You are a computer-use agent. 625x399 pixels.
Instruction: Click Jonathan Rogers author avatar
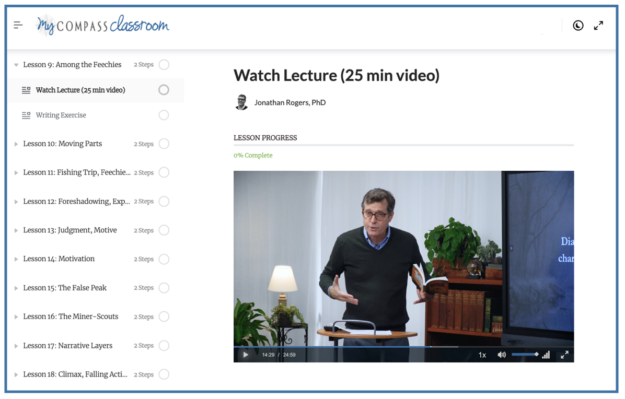[242, 102]
